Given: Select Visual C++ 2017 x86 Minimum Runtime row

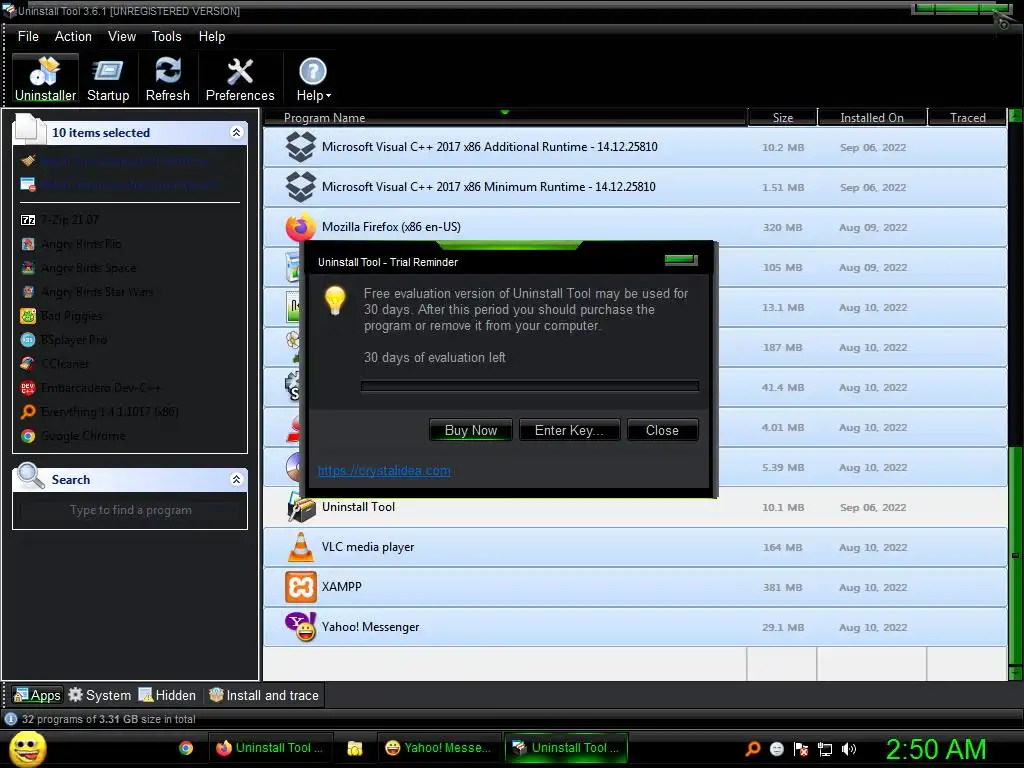Looking at the screenshot, I should tap(635, 187).
